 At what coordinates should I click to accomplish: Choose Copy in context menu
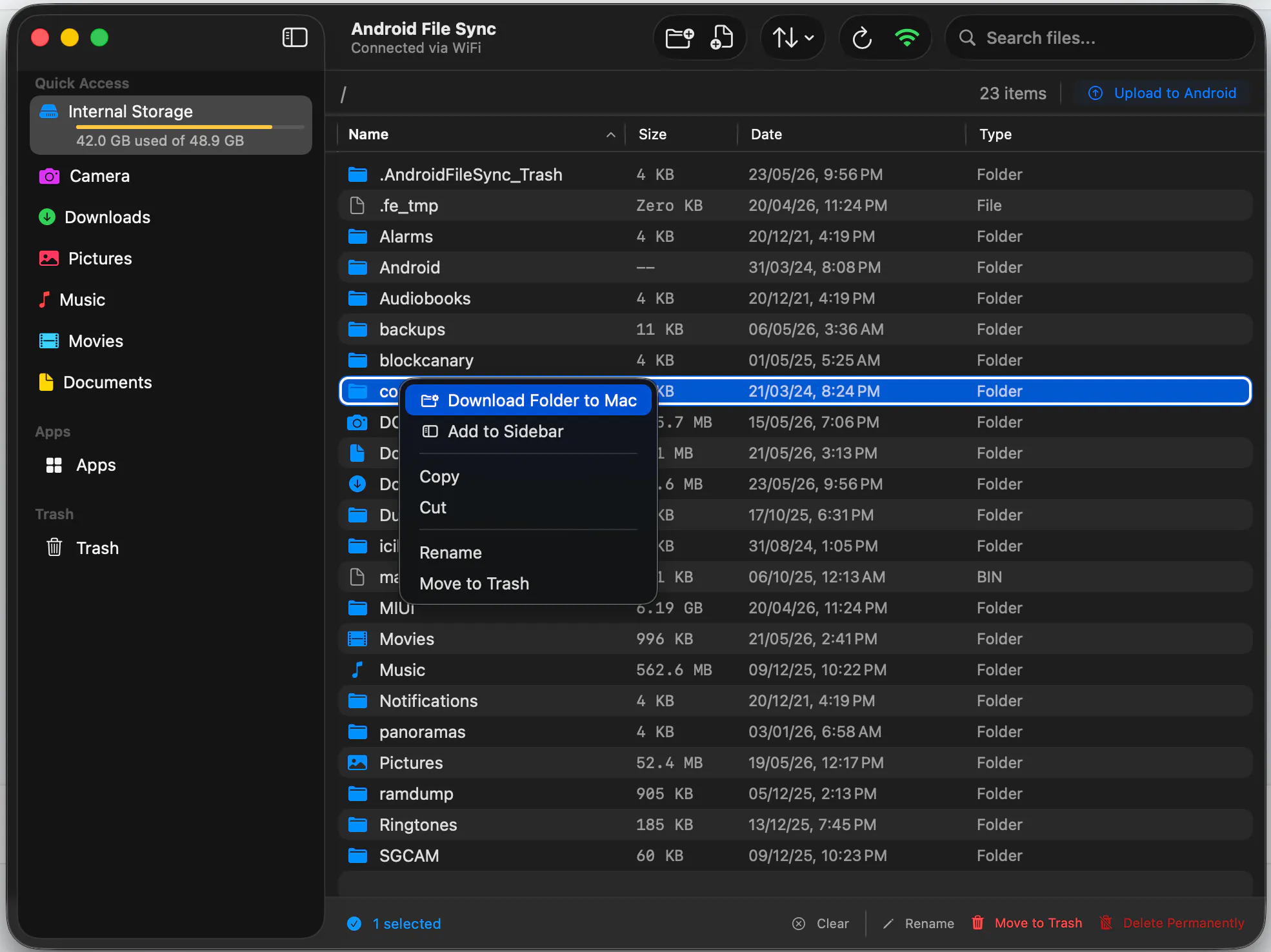click(528, 477)
